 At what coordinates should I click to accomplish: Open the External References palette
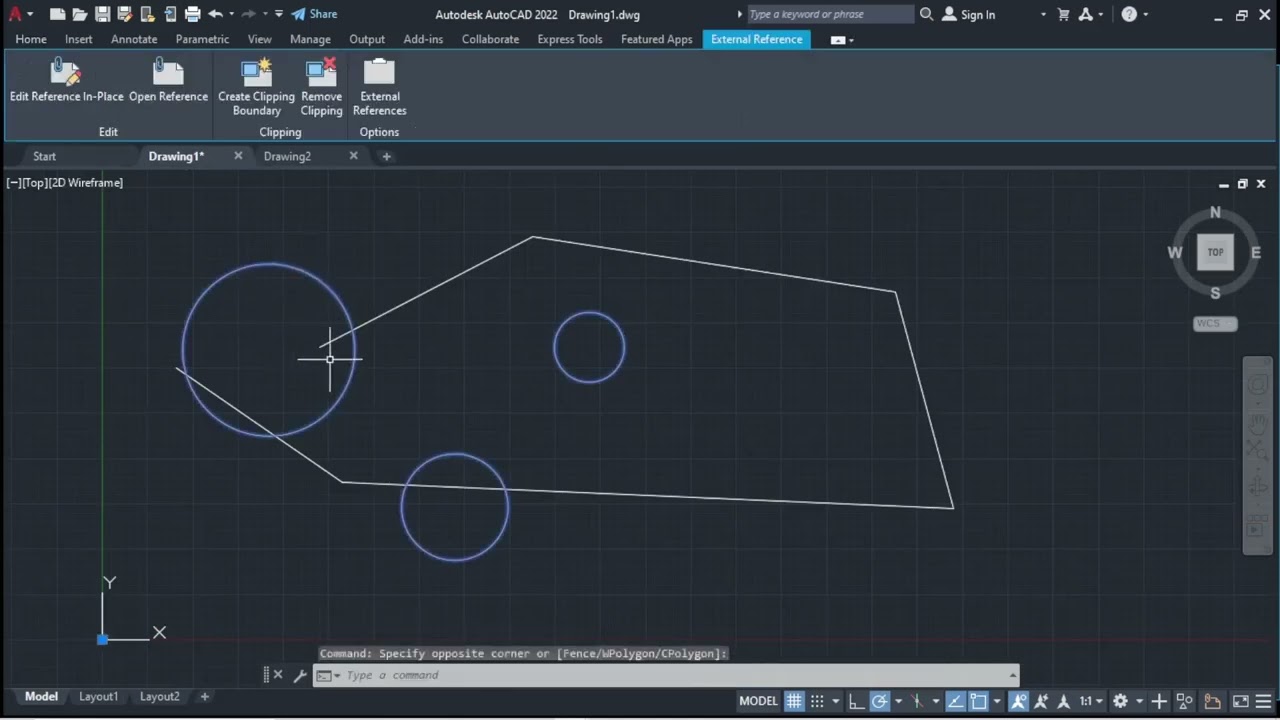click(x=379, y=87)
